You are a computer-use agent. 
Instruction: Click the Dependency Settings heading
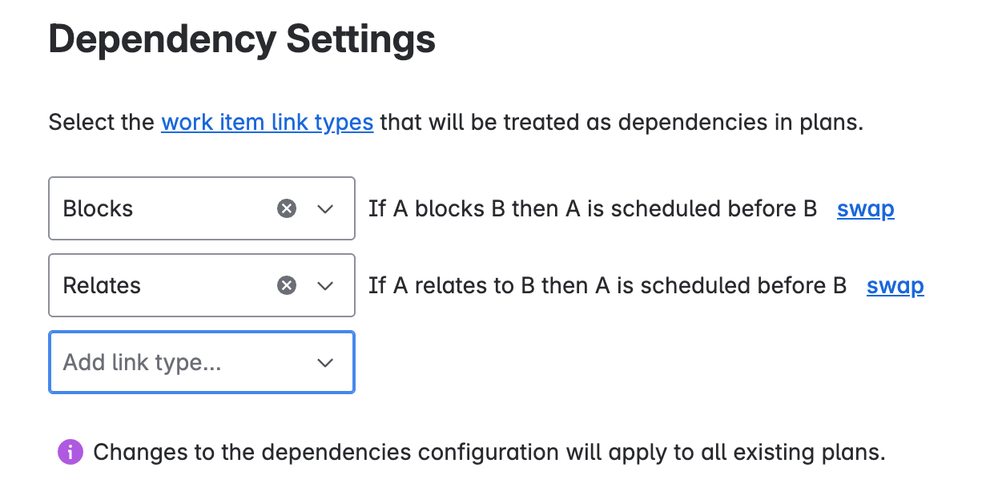point(242,39)
